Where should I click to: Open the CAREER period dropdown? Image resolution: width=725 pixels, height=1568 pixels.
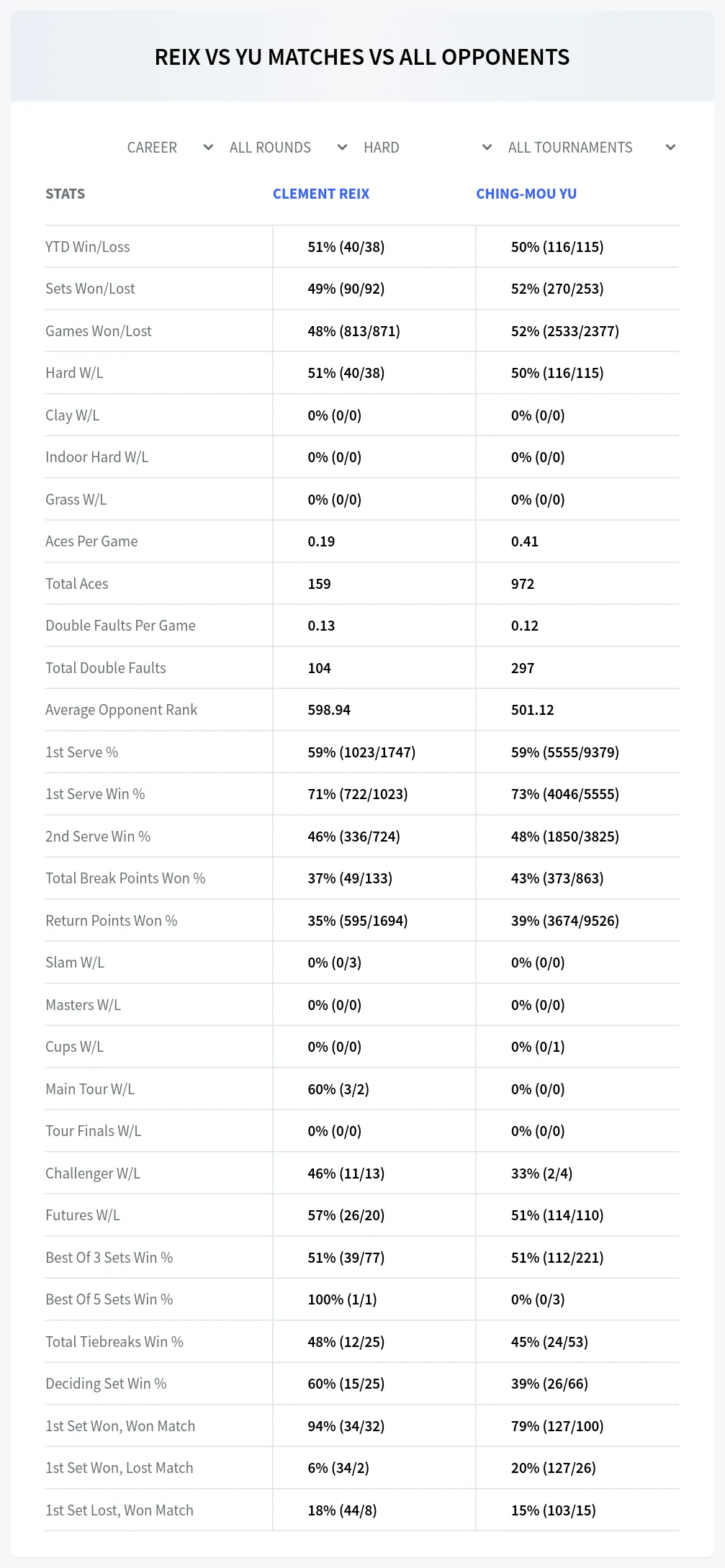170,148
